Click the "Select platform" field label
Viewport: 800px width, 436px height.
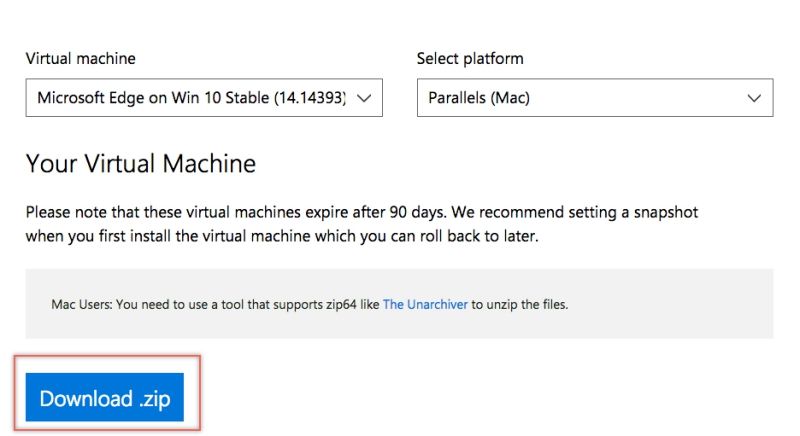469,59
